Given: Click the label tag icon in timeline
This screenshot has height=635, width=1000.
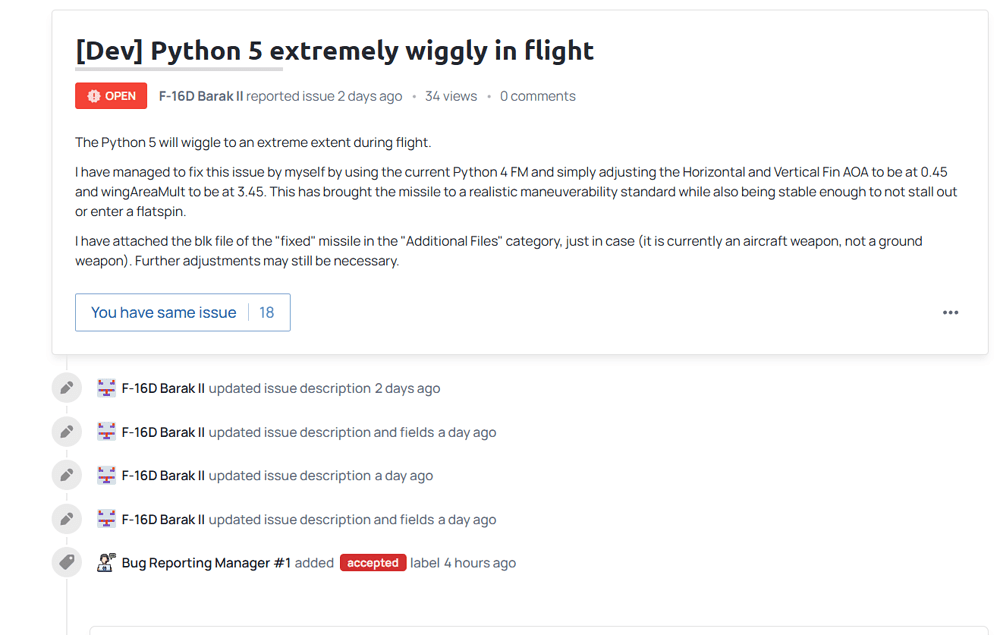Looking at the screenshot, I should pos(67,562).
